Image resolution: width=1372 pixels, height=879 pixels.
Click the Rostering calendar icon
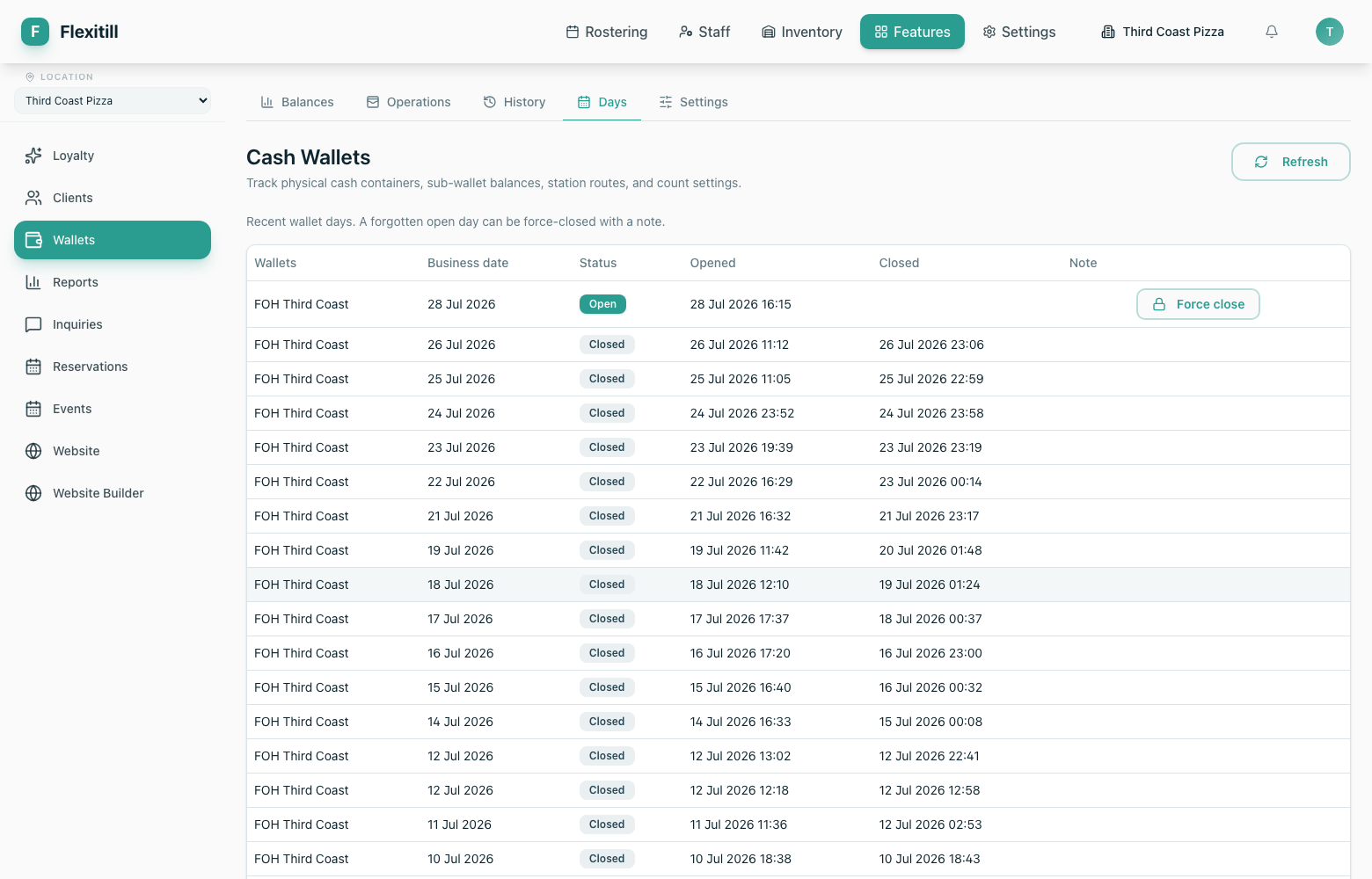(x=573, y=32)
